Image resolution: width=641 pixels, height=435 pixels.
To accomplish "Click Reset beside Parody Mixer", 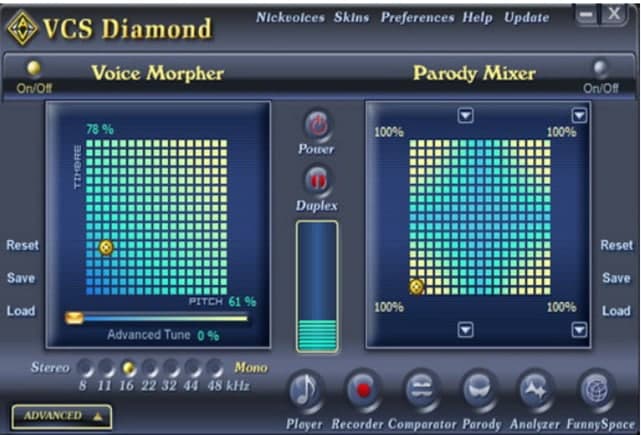I will tap(616, 245).
